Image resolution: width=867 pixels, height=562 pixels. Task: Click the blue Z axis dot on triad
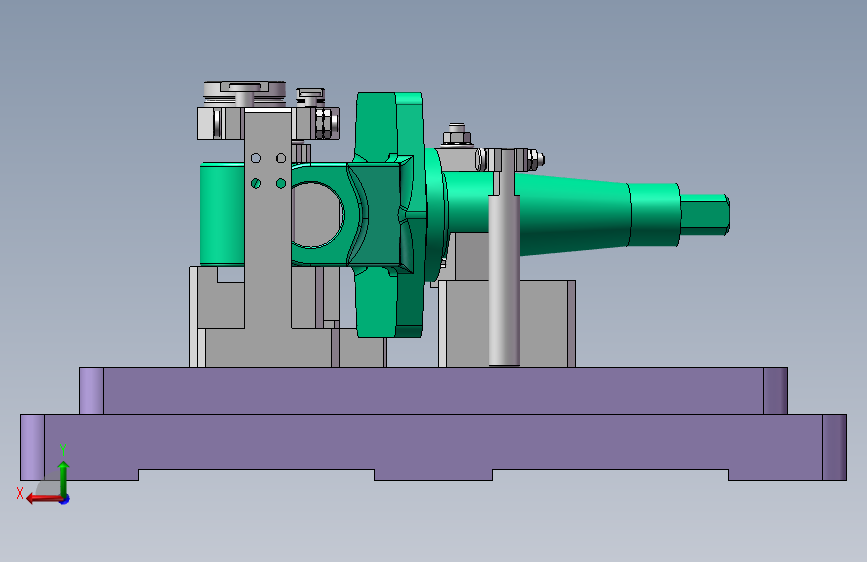pos(65,499)
